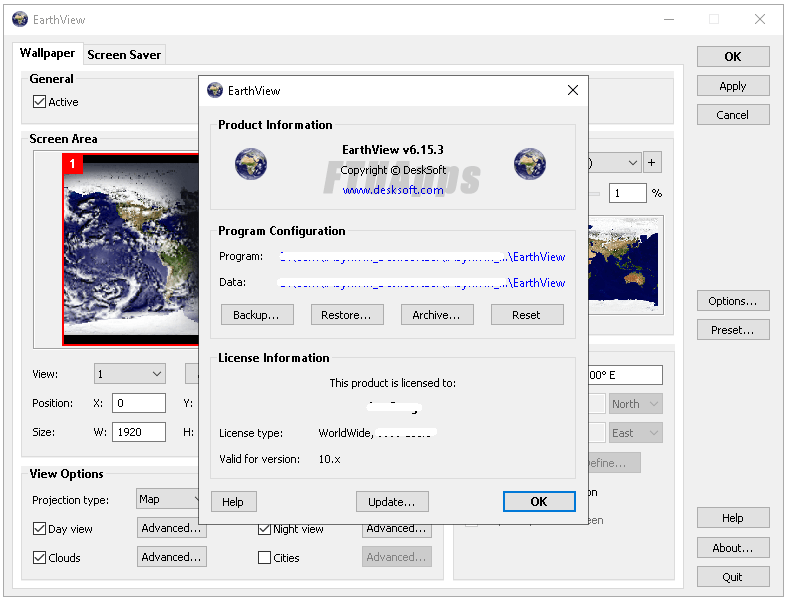The width and height of the screenshot is (785, 599).
Task: Click the left globe icon in Product Information
Action: pos(251,164)
